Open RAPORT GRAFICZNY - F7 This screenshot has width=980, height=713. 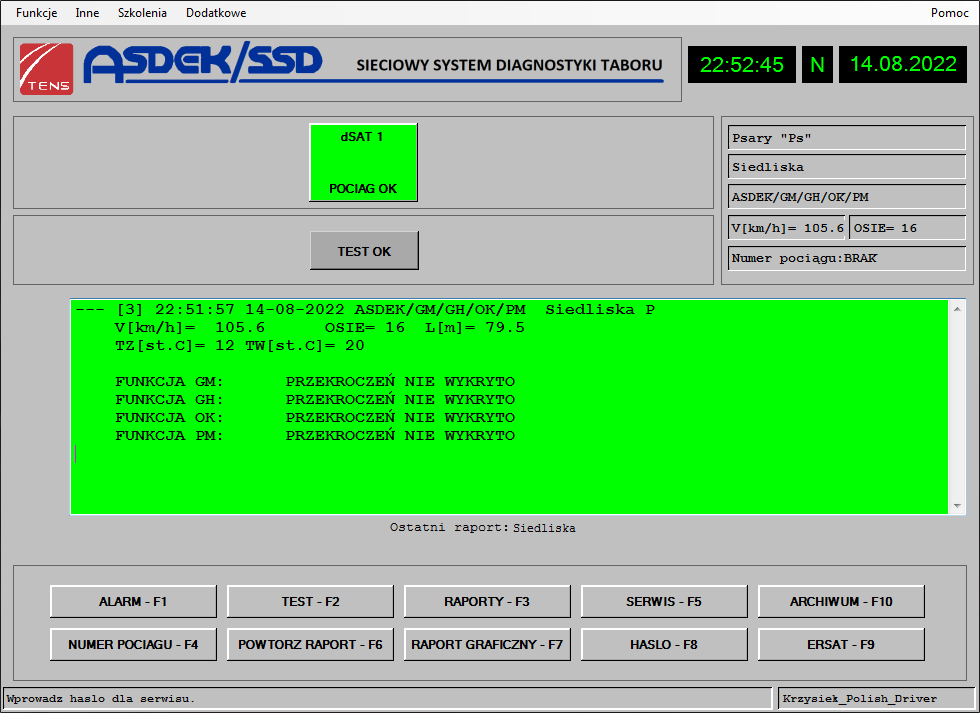[487, 644]
